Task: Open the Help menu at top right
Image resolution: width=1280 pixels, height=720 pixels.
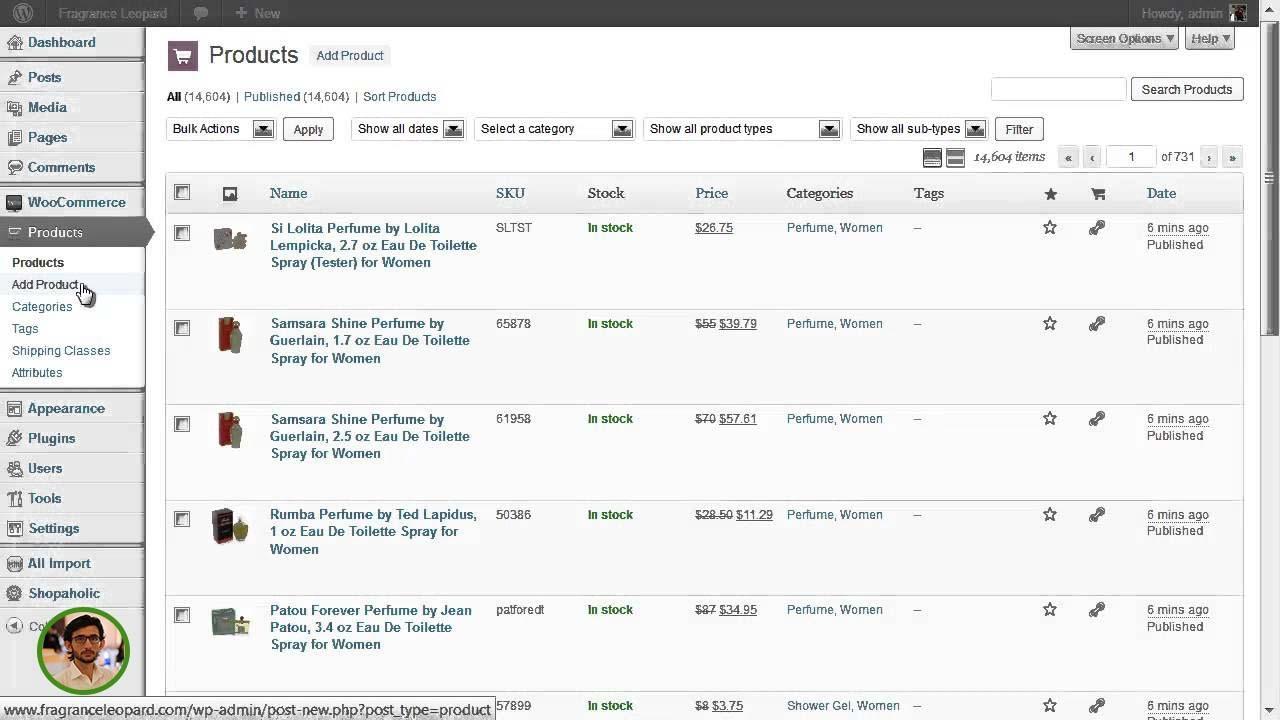Action: pos(1209,38)
